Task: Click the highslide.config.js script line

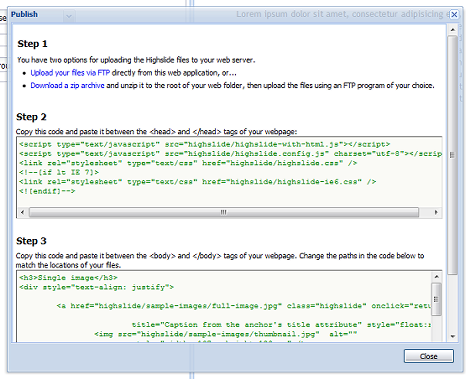Action: click(230, 154)
